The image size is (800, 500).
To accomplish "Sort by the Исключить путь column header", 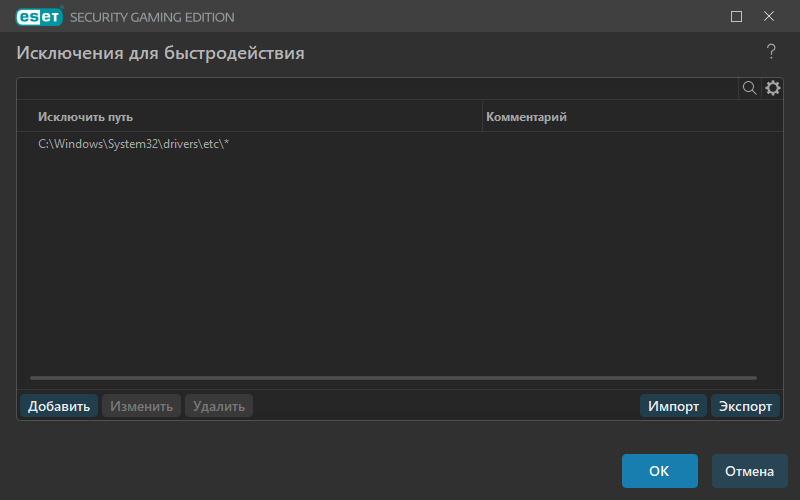I will (249, 117).
